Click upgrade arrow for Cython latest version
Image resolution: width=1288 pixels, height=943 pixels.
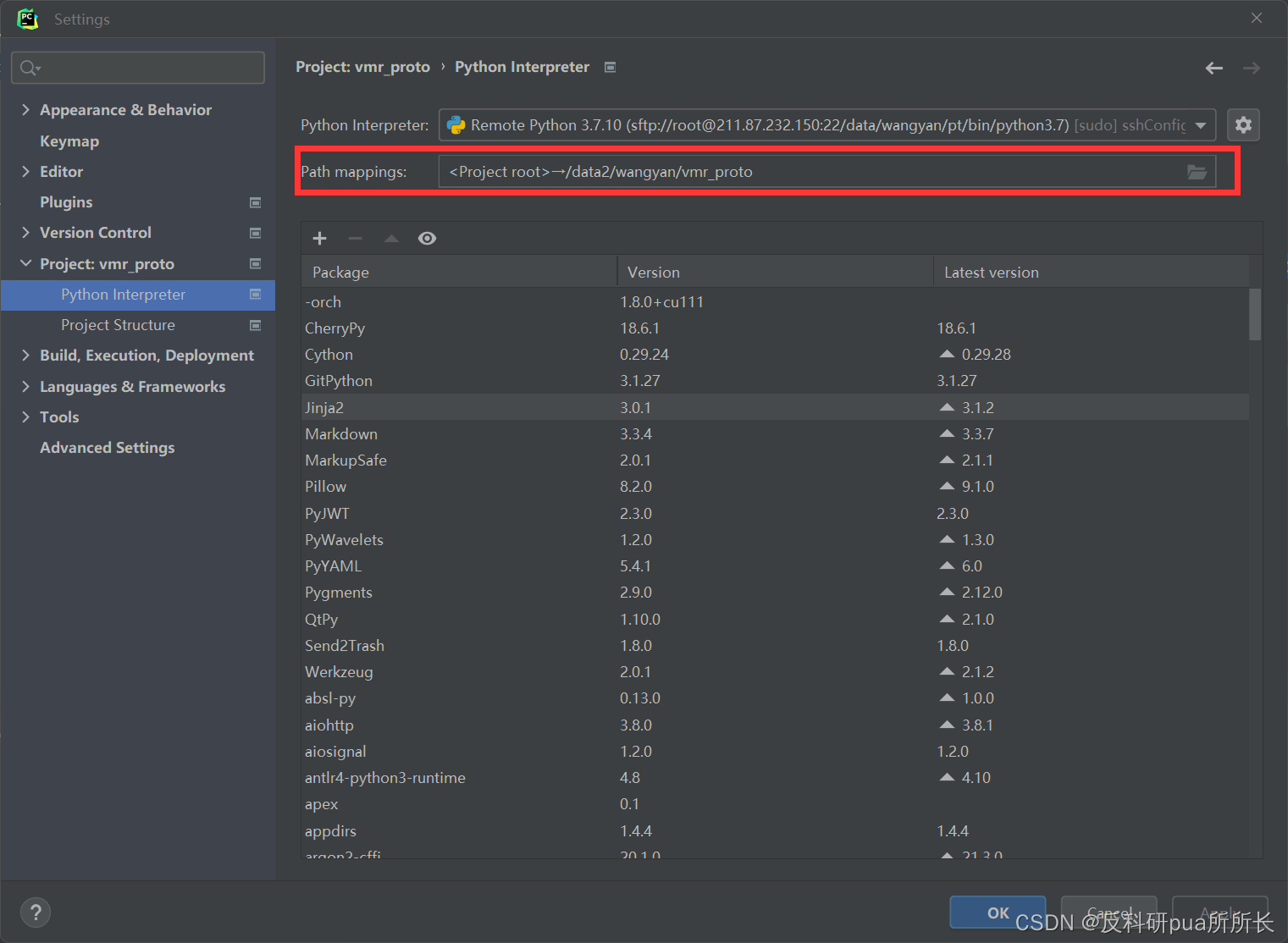947,354
